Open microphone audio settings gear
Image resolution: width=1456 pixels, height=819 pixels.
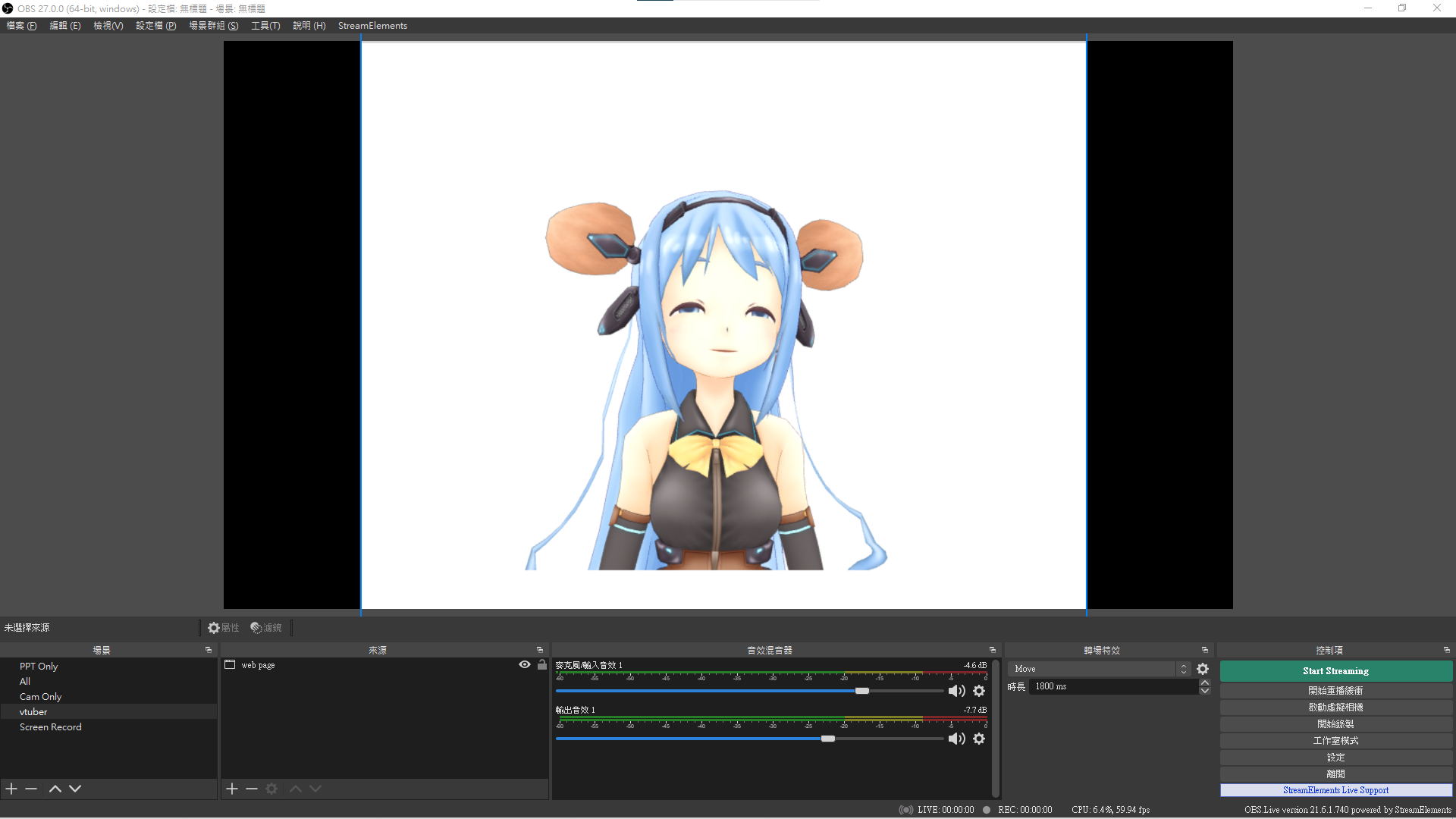click(979, 691)
